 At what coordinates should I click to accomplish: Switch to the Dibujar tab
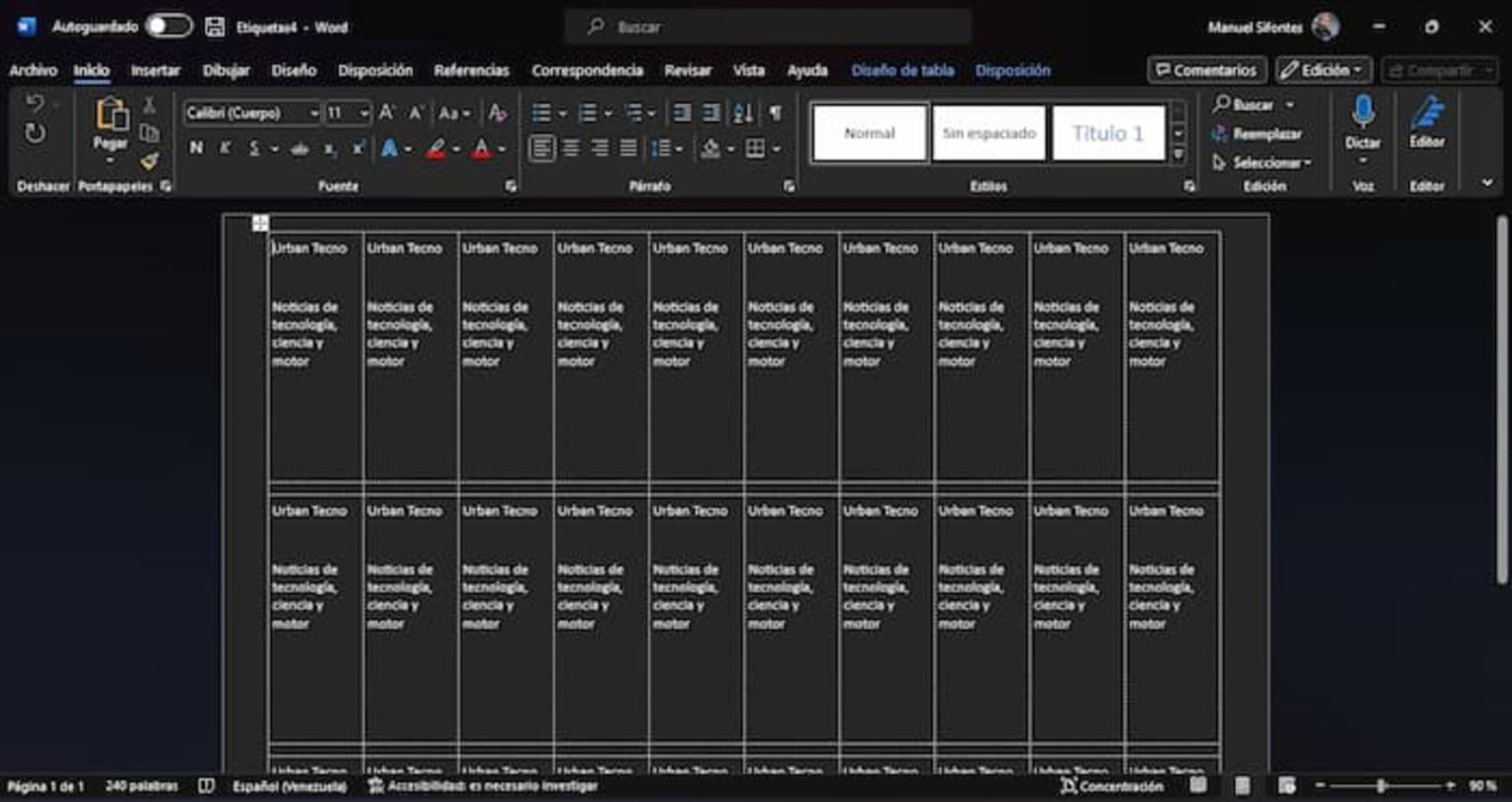tap(226, 70)
